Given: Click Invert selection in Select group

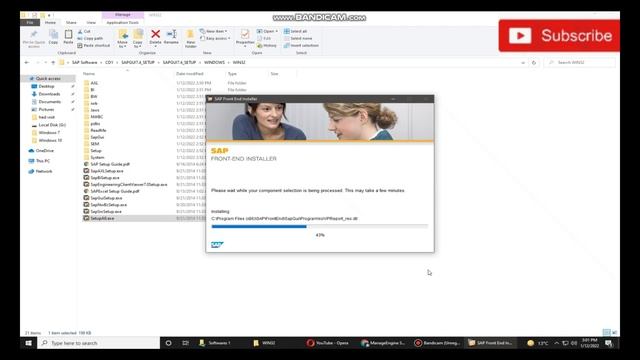Looking at the screenshot, I should click(x=301, y=46).
